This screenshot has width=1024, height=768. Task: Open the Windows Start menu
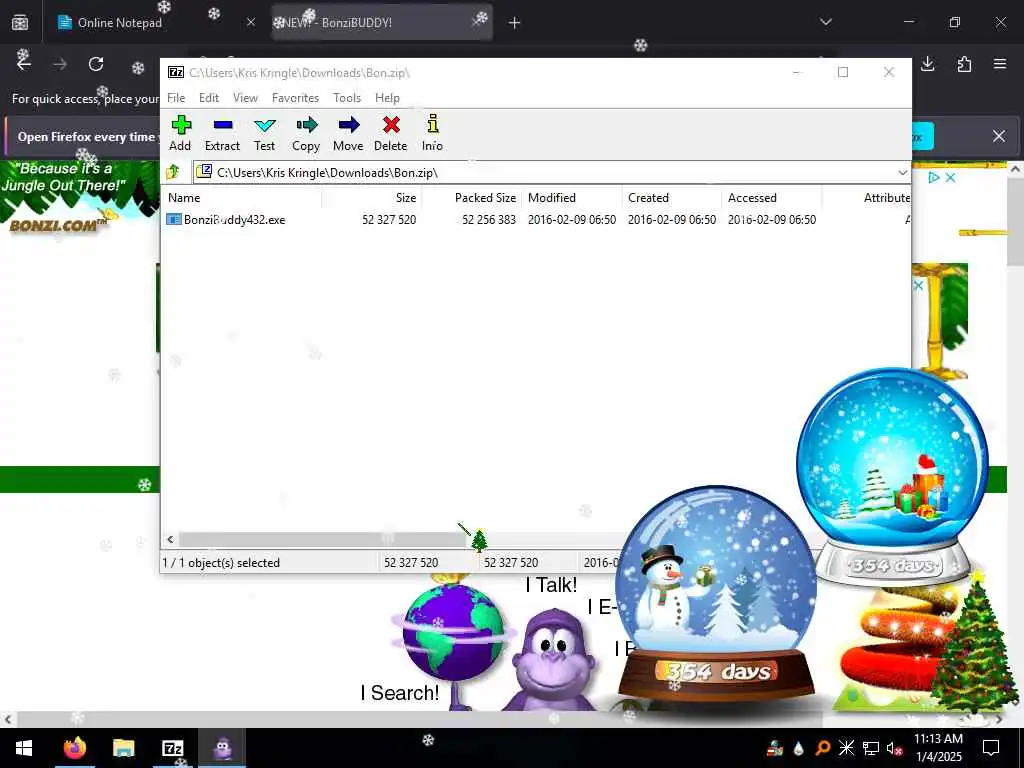(24, 748)
